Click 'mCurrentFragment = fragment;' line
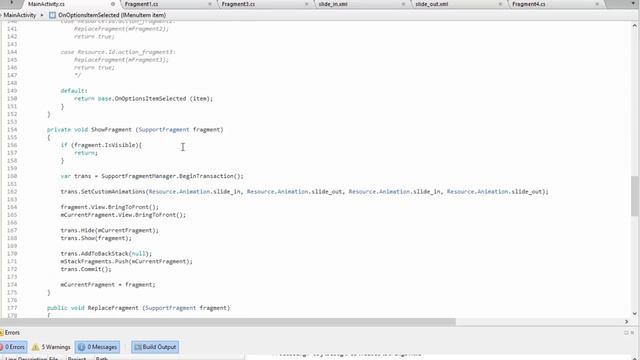Screen dimensions: 640x360 click(x=108, y=284)
